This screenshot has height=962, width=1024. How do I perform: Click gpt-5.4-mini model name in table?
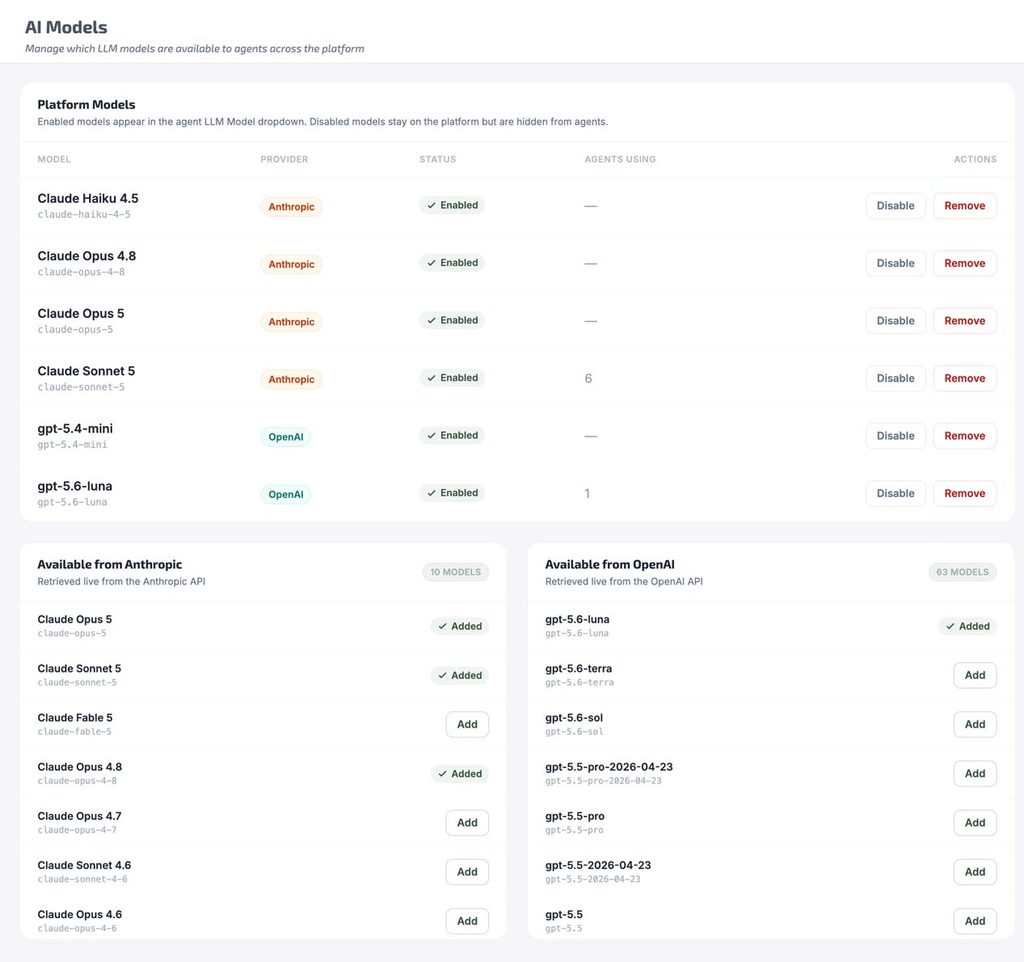pyautogui.click(x=75, y=428)
